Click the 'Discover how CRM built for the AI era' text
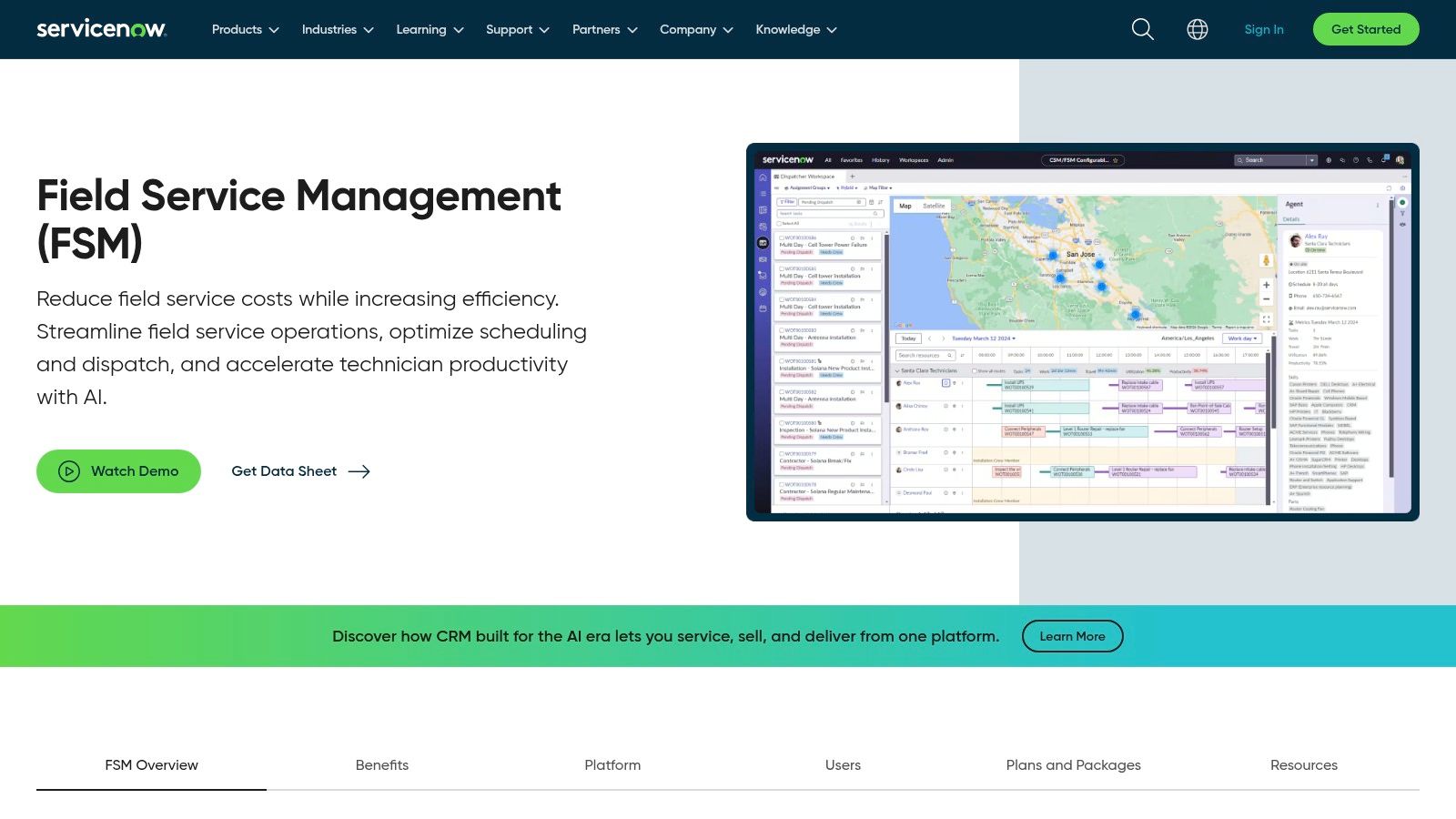The width and height of the screenshot is (1456, 819). 665,636
